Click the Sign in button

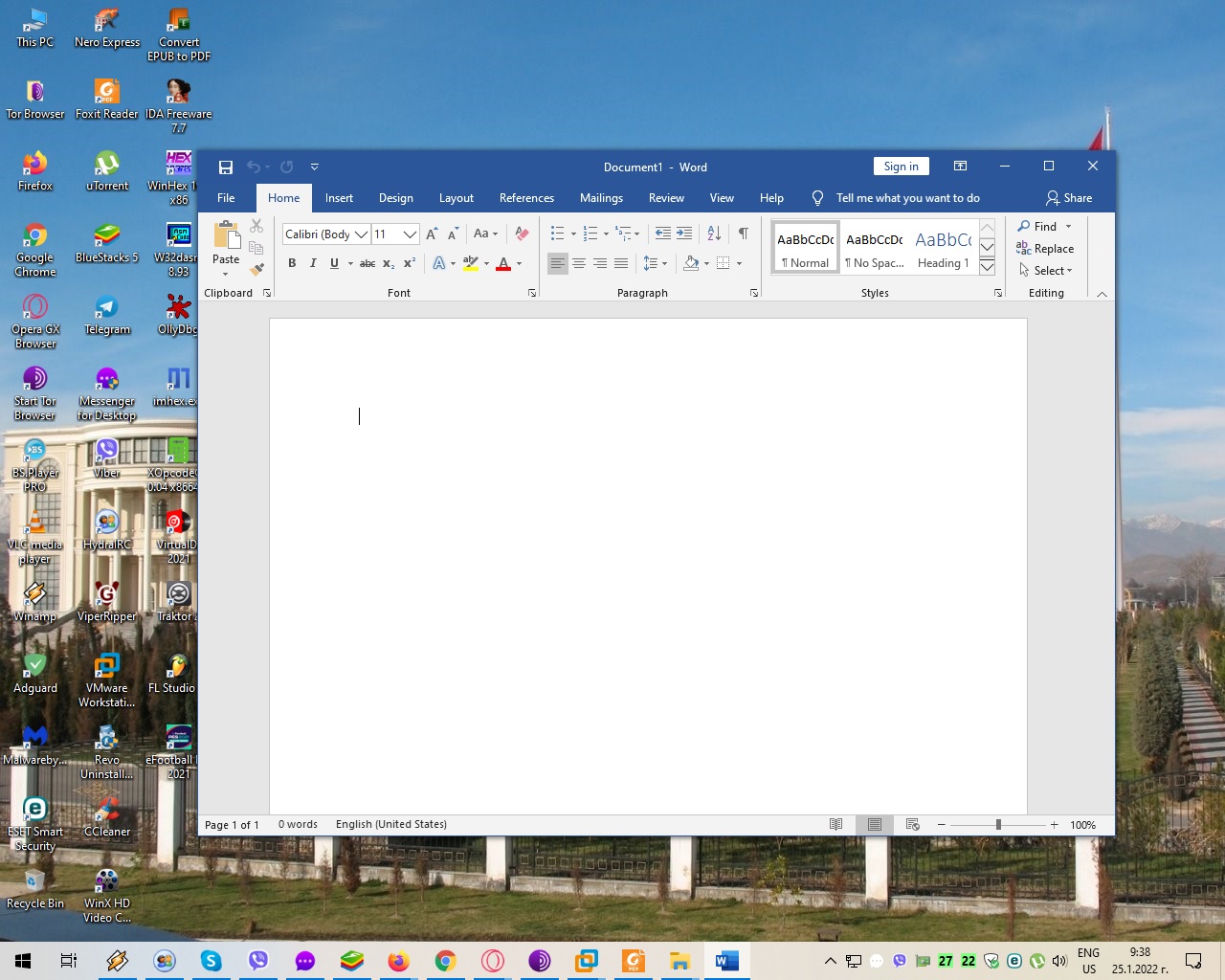[x=902, y=167]
